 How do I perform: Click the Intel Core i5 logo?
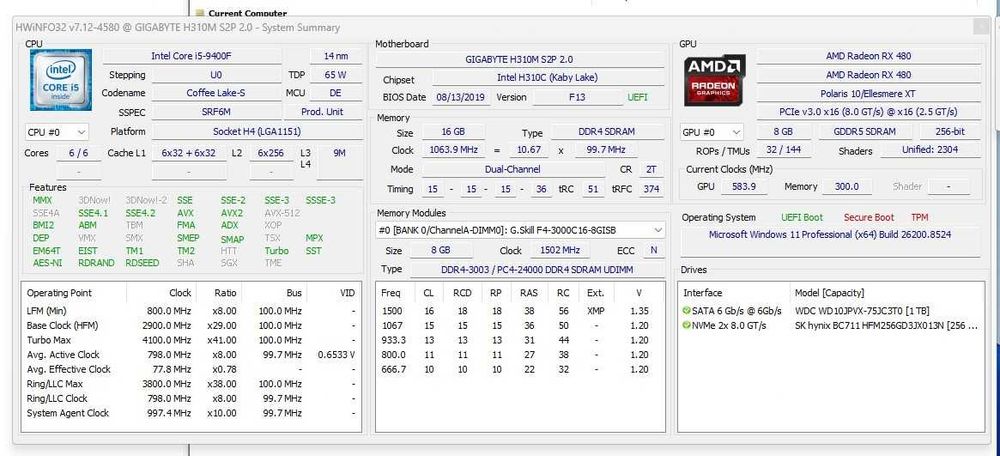[x=61, y=80]
